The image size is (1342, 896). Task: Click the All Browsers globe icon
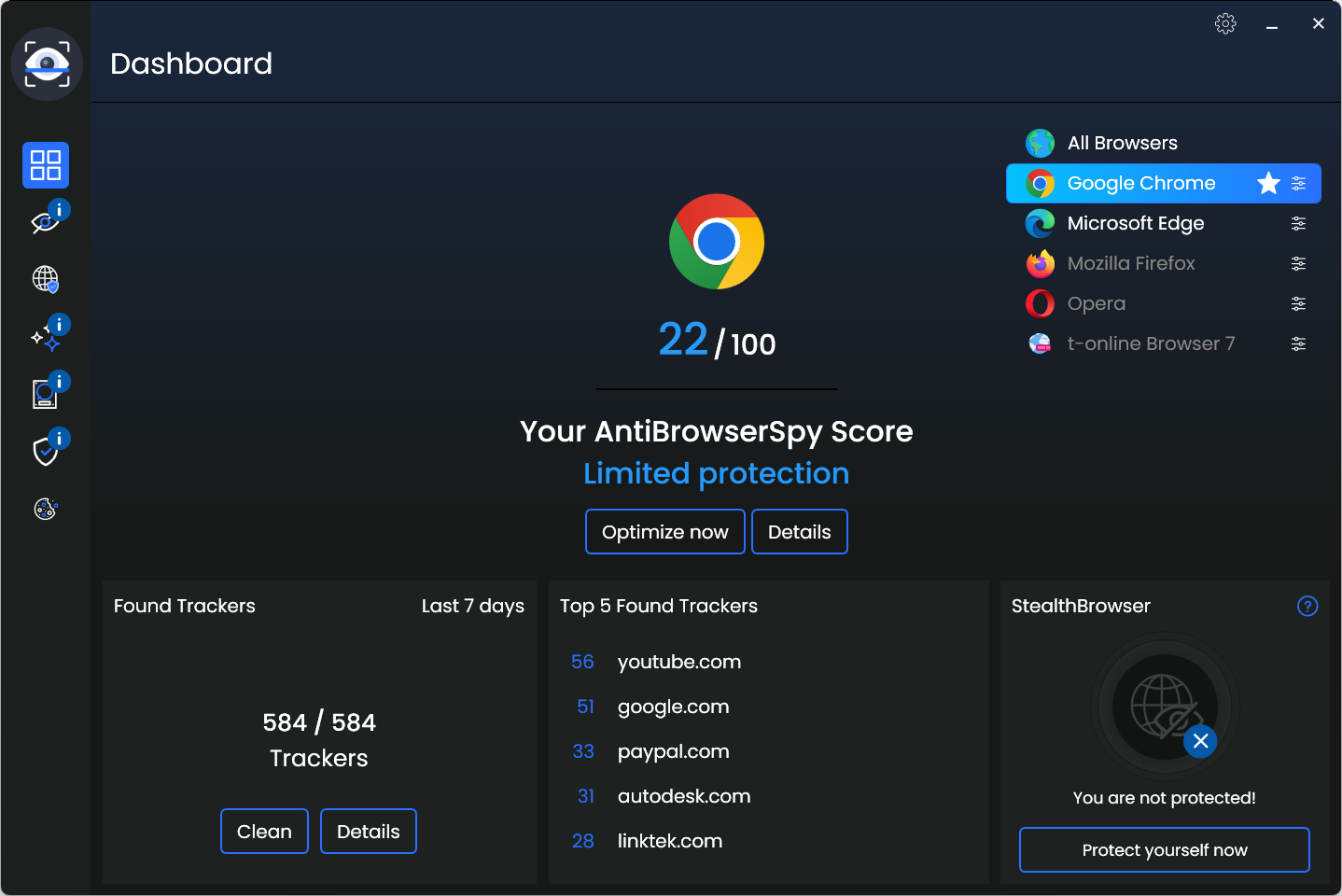(1040, 143)
